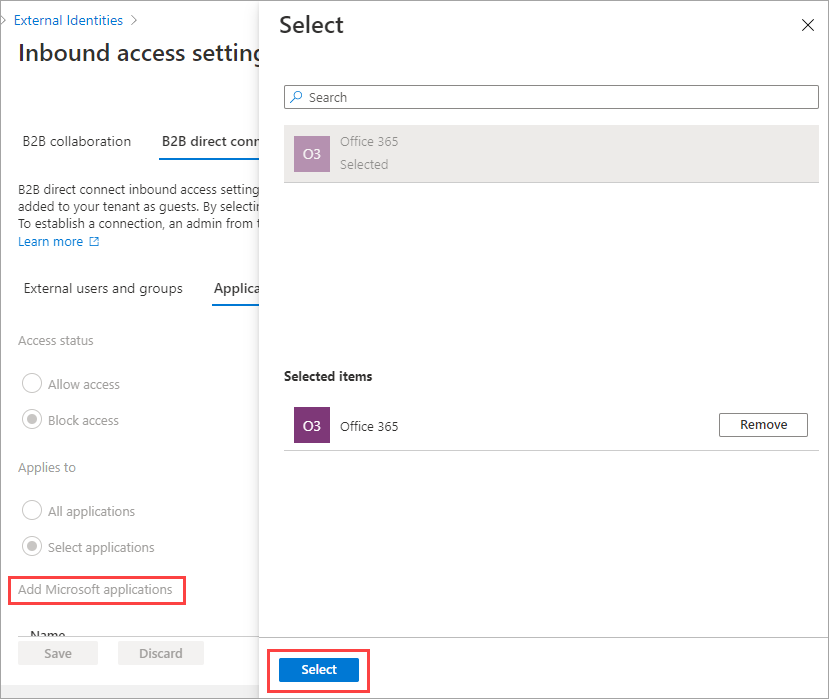This screenshot has height=699, width=829.
Task: Select the Block access radio button
Action: click(31, 420)
